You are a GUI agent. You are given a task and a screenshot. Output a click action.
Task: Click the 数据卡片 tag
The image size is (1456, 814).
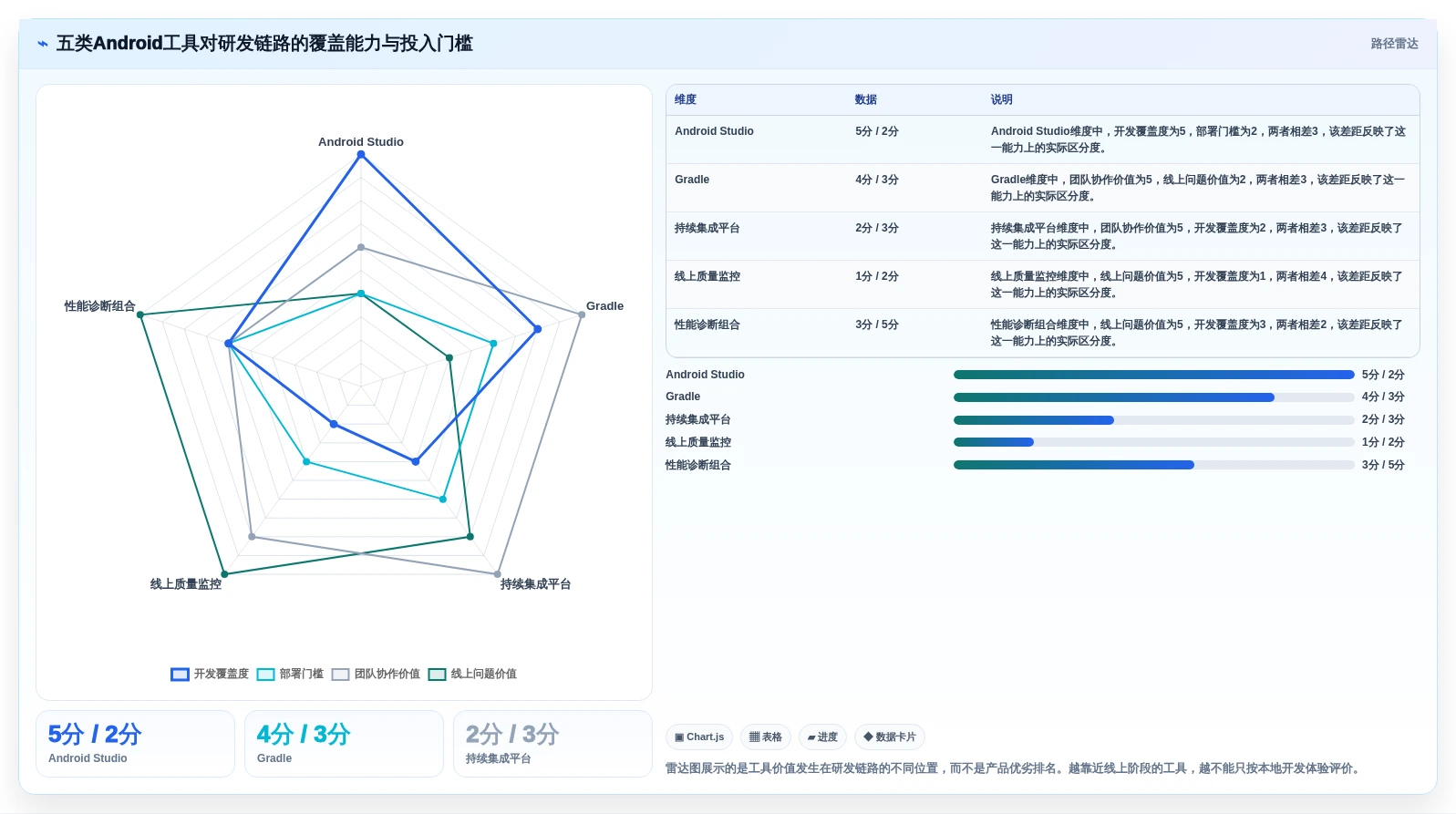[890, 737]
